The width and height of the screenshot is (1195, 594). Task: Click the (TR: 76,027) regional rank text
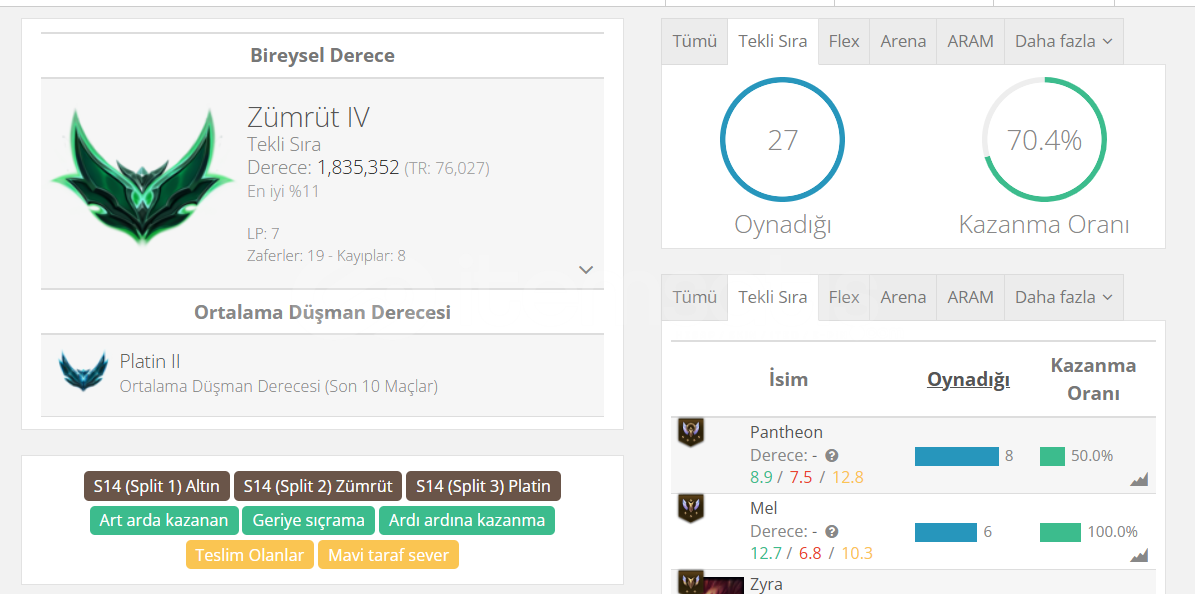(x=447, y=168)
